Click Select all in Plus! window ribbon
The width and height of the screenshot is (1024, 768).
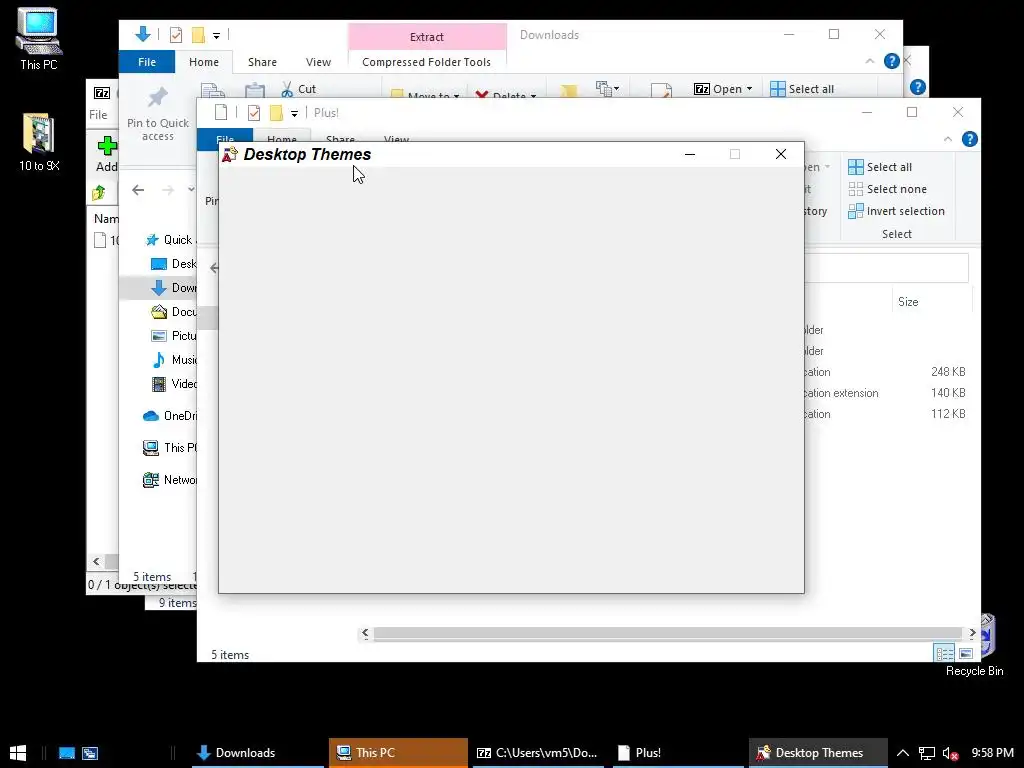(x=880, y=167)
